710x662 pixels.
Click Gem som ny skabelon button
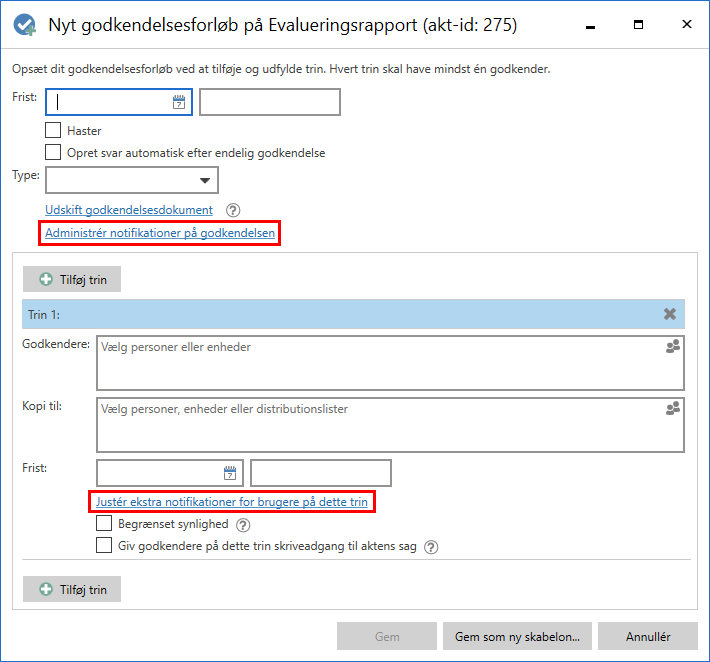(x=517, y=636)
